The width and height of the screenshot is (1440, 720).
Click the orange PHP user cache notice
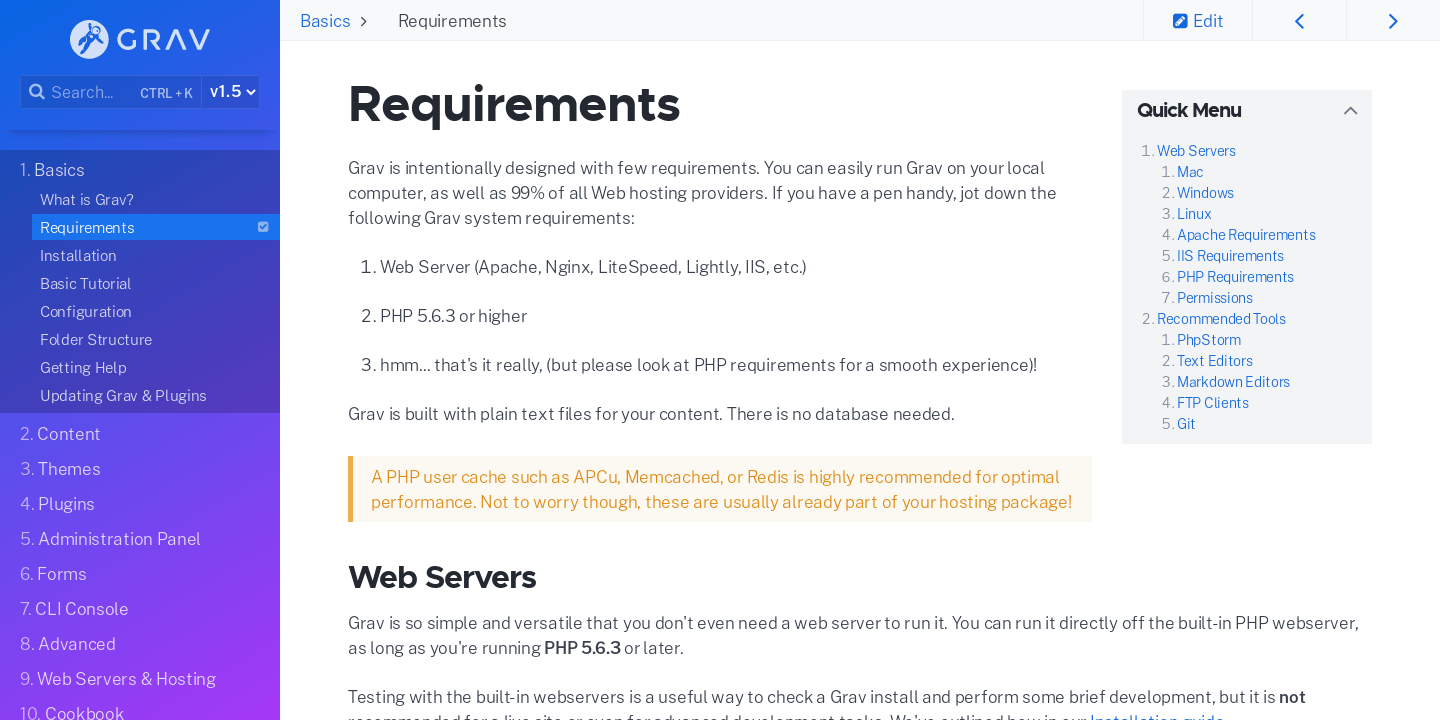[720, 489]
